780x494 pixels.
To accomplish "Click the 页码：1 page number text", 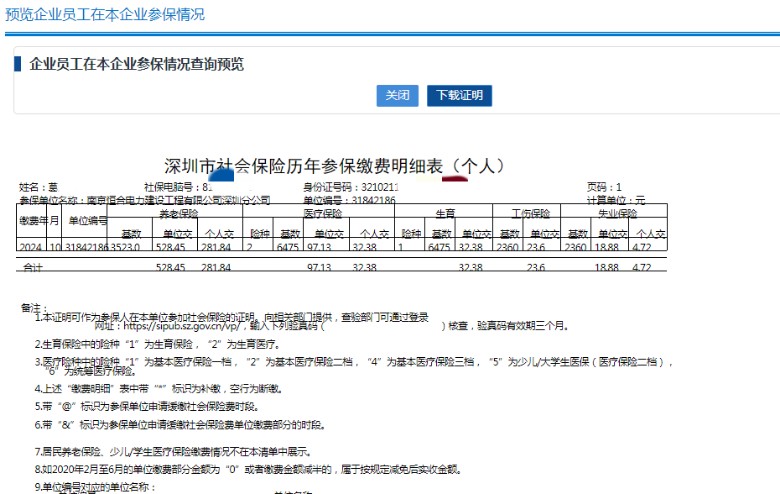I will (x=603, y=187).
